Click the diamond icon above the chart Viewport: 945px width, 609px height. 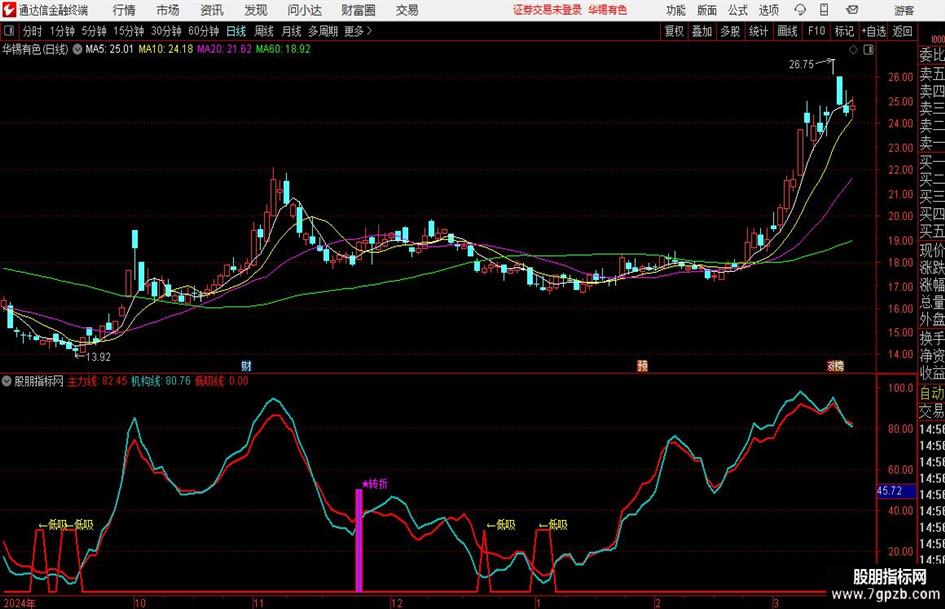point(853,50)
